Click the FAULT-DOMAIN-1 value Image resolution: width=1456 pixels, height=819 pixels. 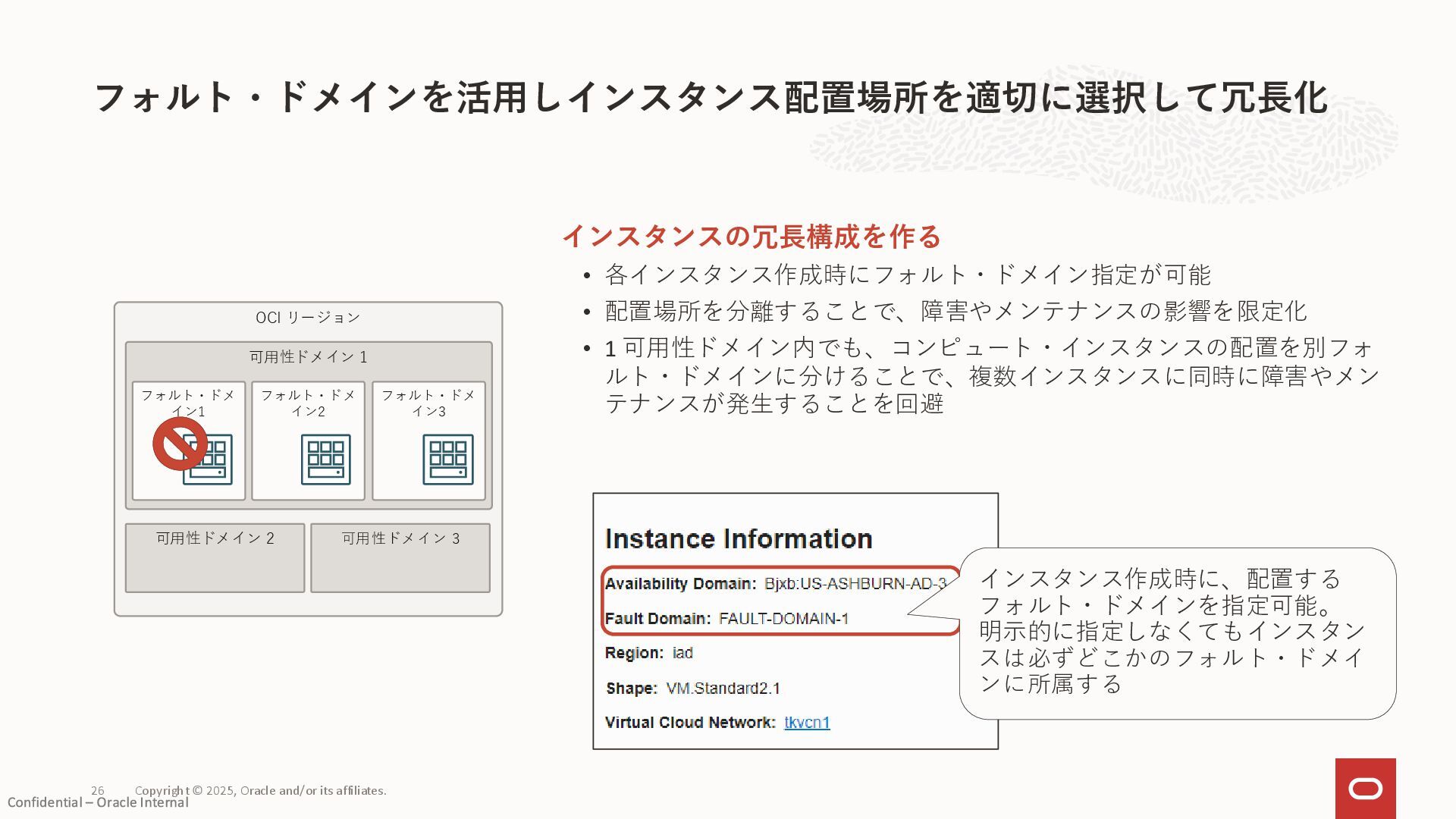pyautogui.click(x=783, y=619)
